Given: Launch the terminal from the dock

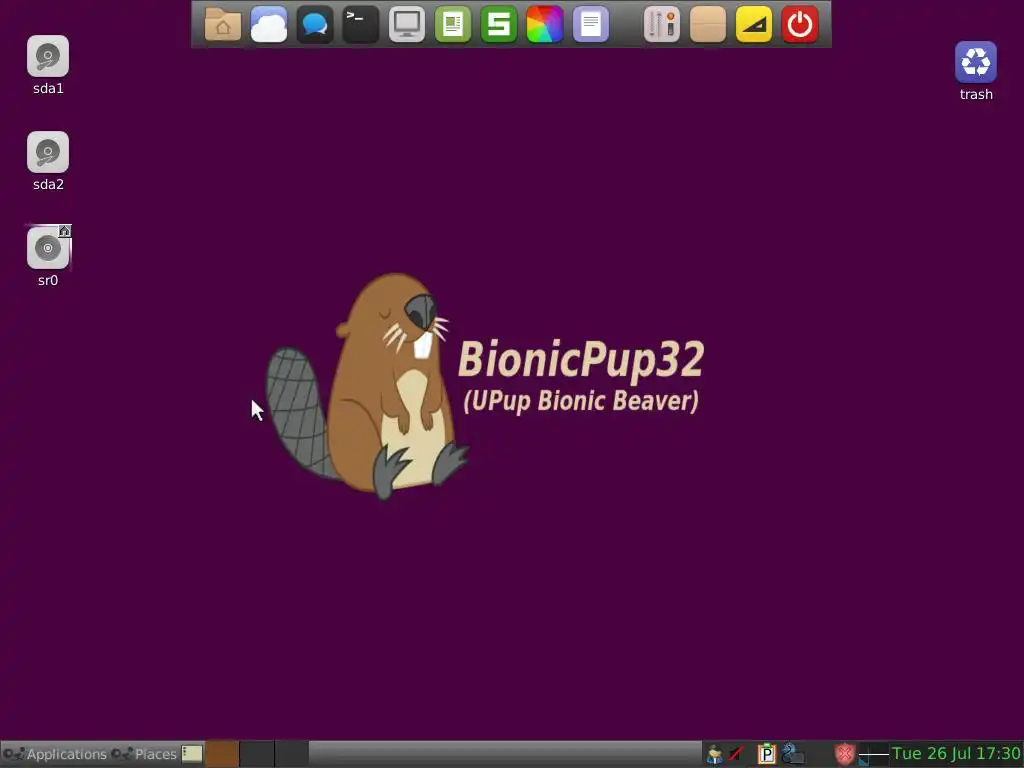Looking at the screenshot, I should [360, 25].
